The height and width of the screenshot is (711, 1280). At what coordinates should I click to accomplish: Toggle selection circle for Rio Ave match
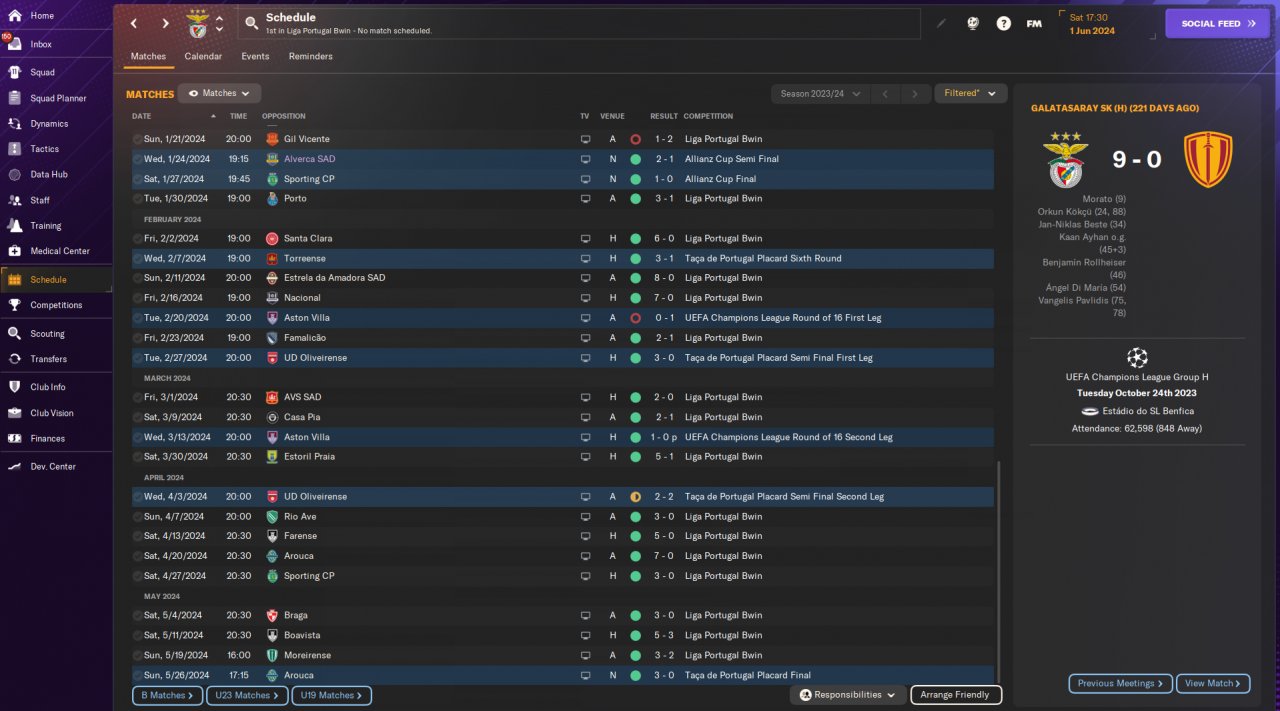click(x=138, y=516)
